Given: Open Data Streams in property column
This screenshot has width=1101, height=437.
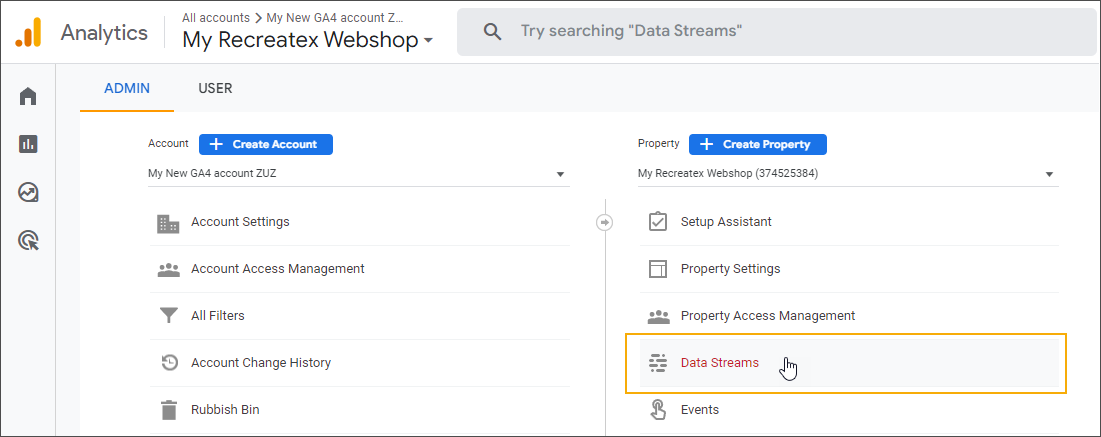Looking at the screenshot, I should [719, 363].
